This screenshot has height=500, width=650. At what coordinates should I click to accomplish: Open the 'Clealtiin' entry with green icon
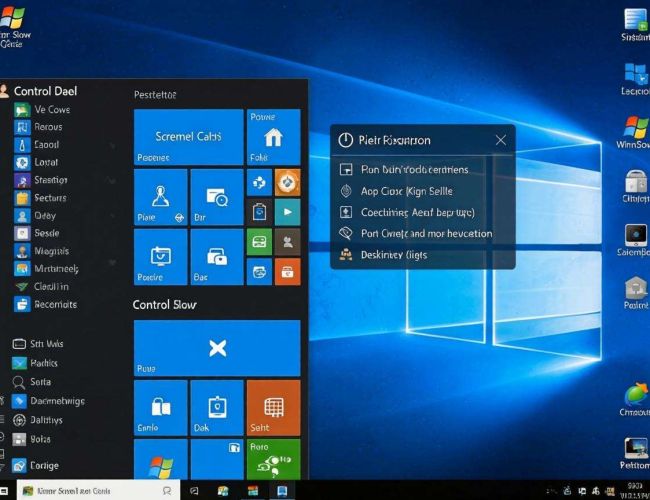tap(41, 286)
